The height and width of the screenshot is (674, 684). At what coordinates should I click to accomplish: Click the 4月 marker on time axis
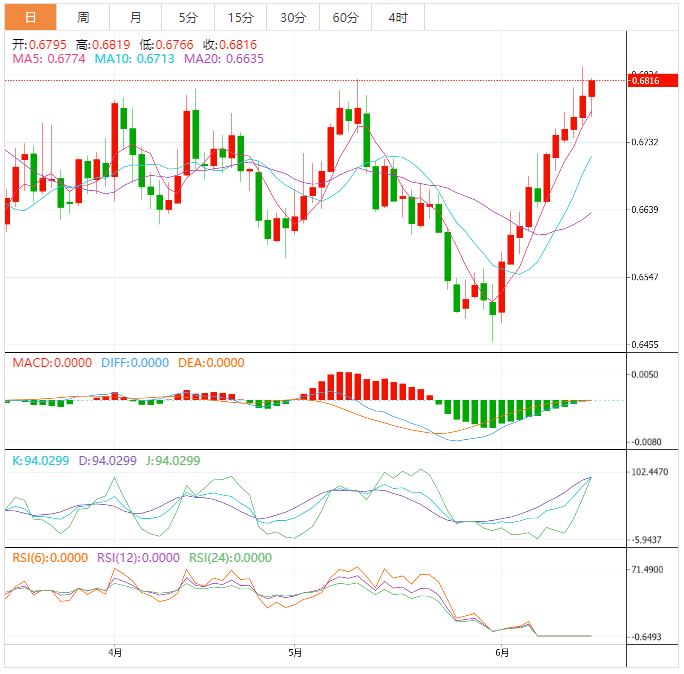point(115,654)
